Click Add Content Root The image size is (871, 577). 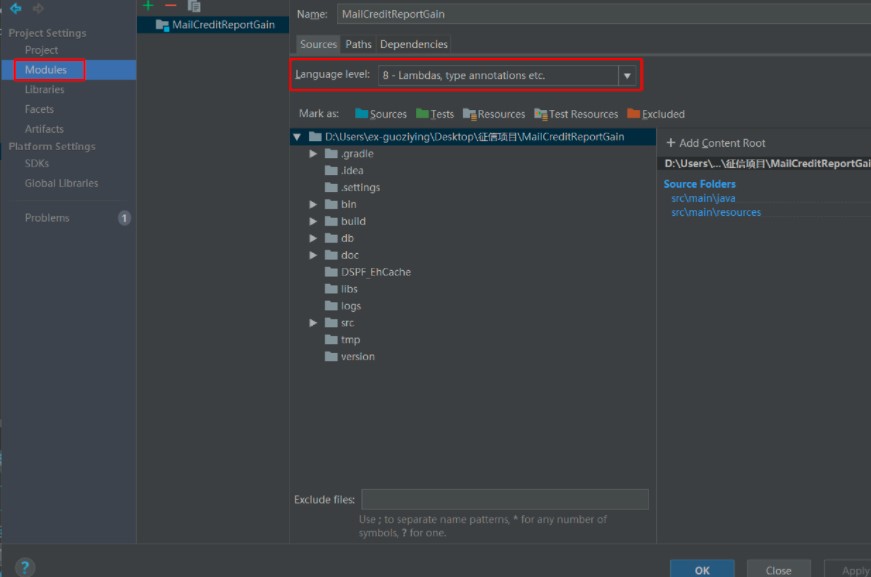[715, 143]
